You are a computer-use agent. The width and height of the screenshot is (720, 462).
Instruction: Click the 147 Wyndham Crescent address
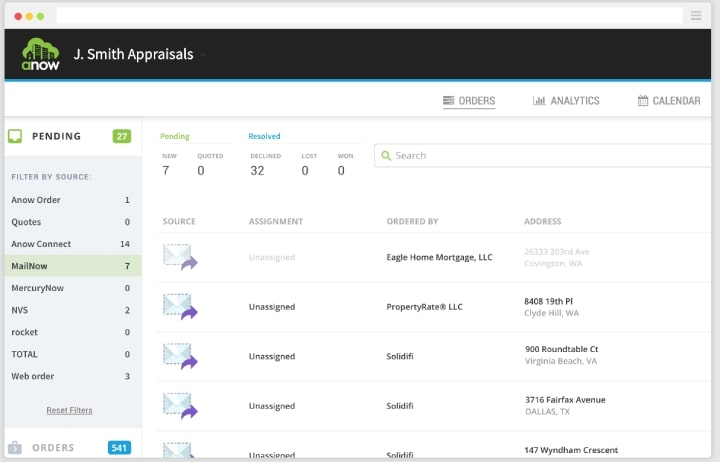571,450
